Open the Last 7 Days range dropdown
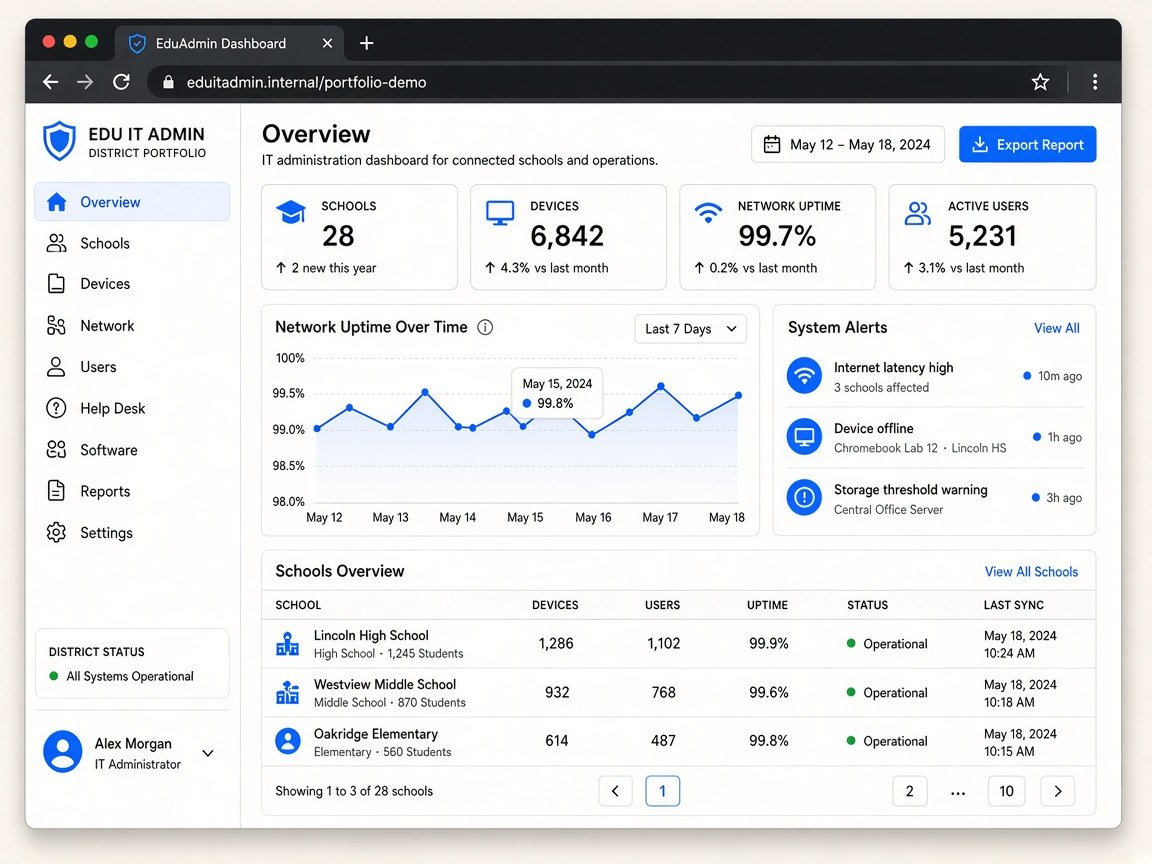Viewport: 1152px width, 864px height. coord(691,329)
